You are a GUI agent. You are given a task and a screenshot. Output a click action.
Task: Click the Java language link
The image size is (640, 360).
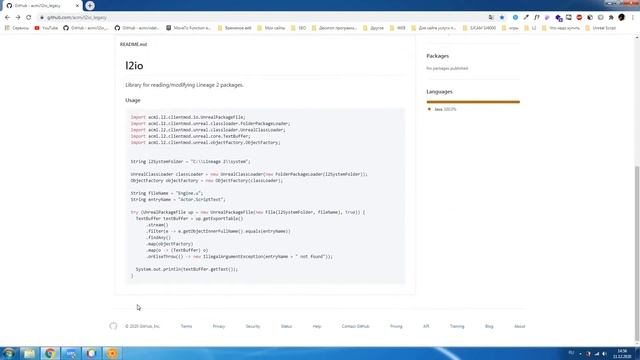click(442, 109)
